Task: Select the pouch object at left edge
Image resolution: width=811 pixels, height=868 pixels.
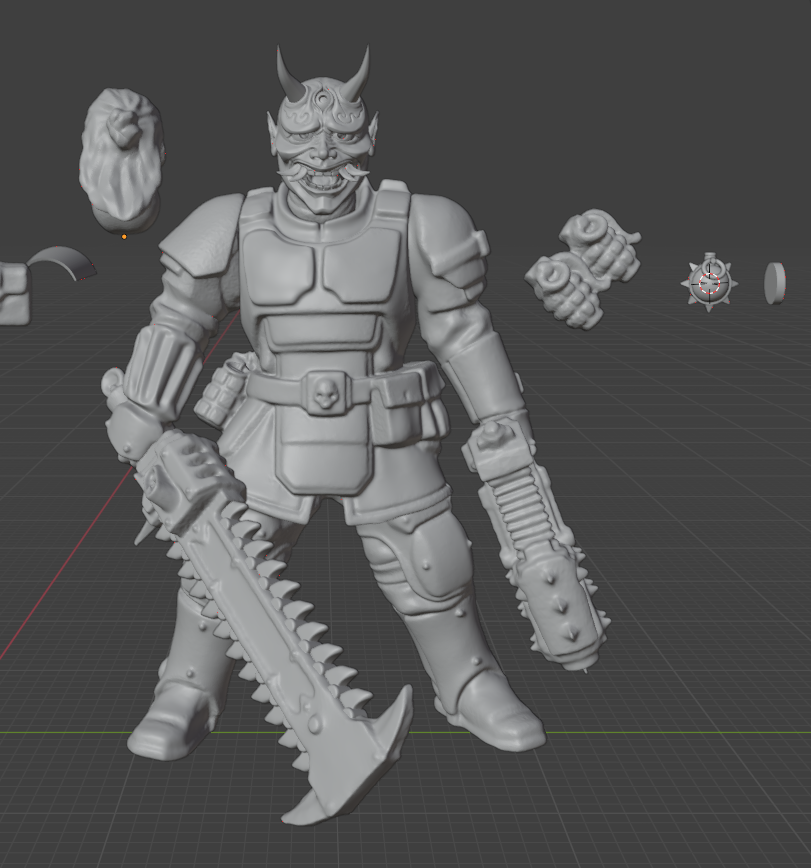Action: [14, 294]
